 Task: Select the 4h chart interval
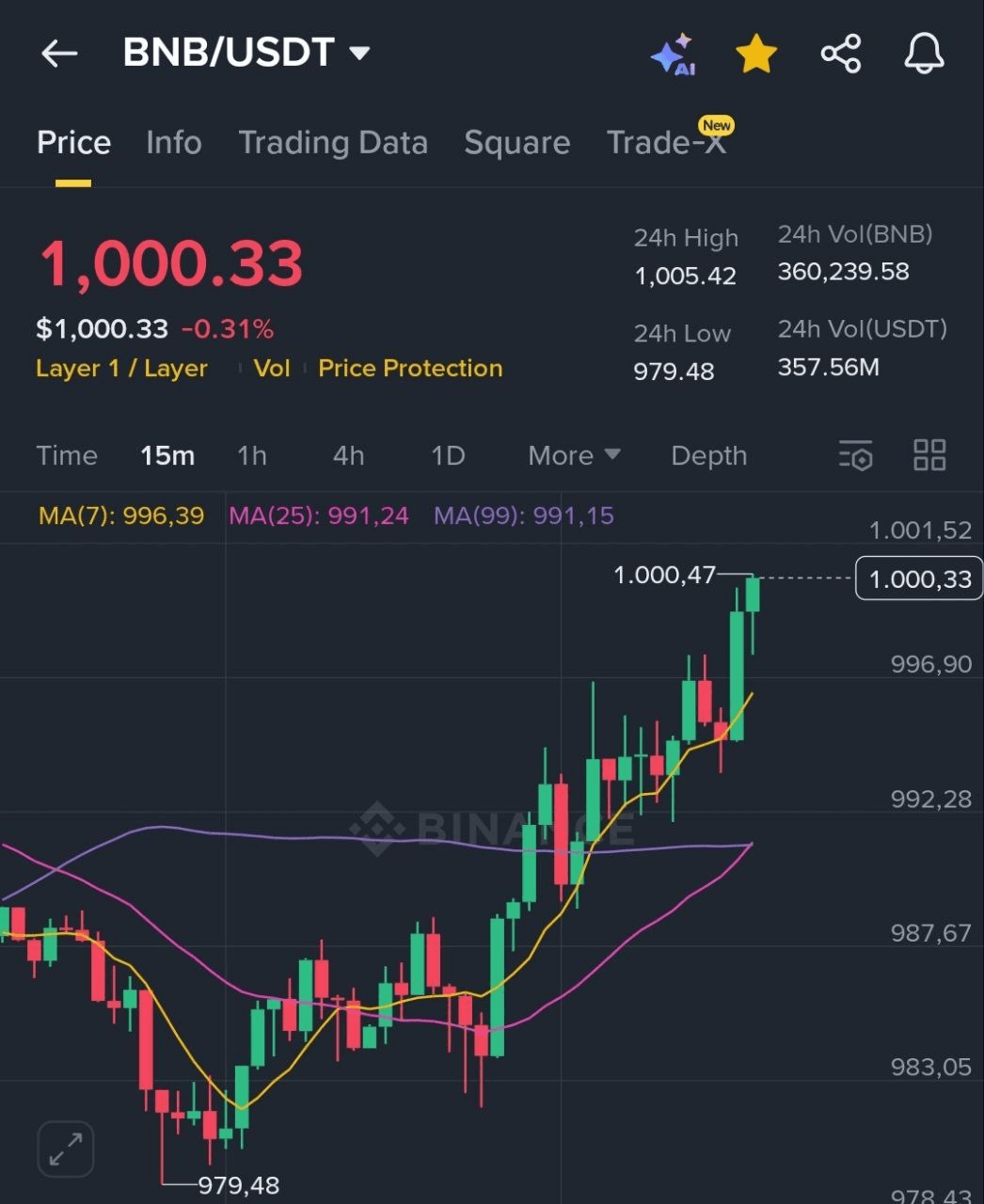[348, 455]
